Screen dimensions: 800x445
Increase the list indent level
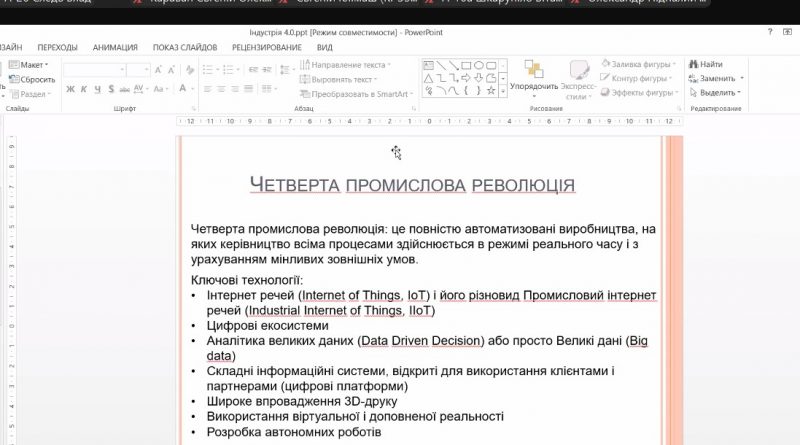pyautogui.click(x=266, y=69)
